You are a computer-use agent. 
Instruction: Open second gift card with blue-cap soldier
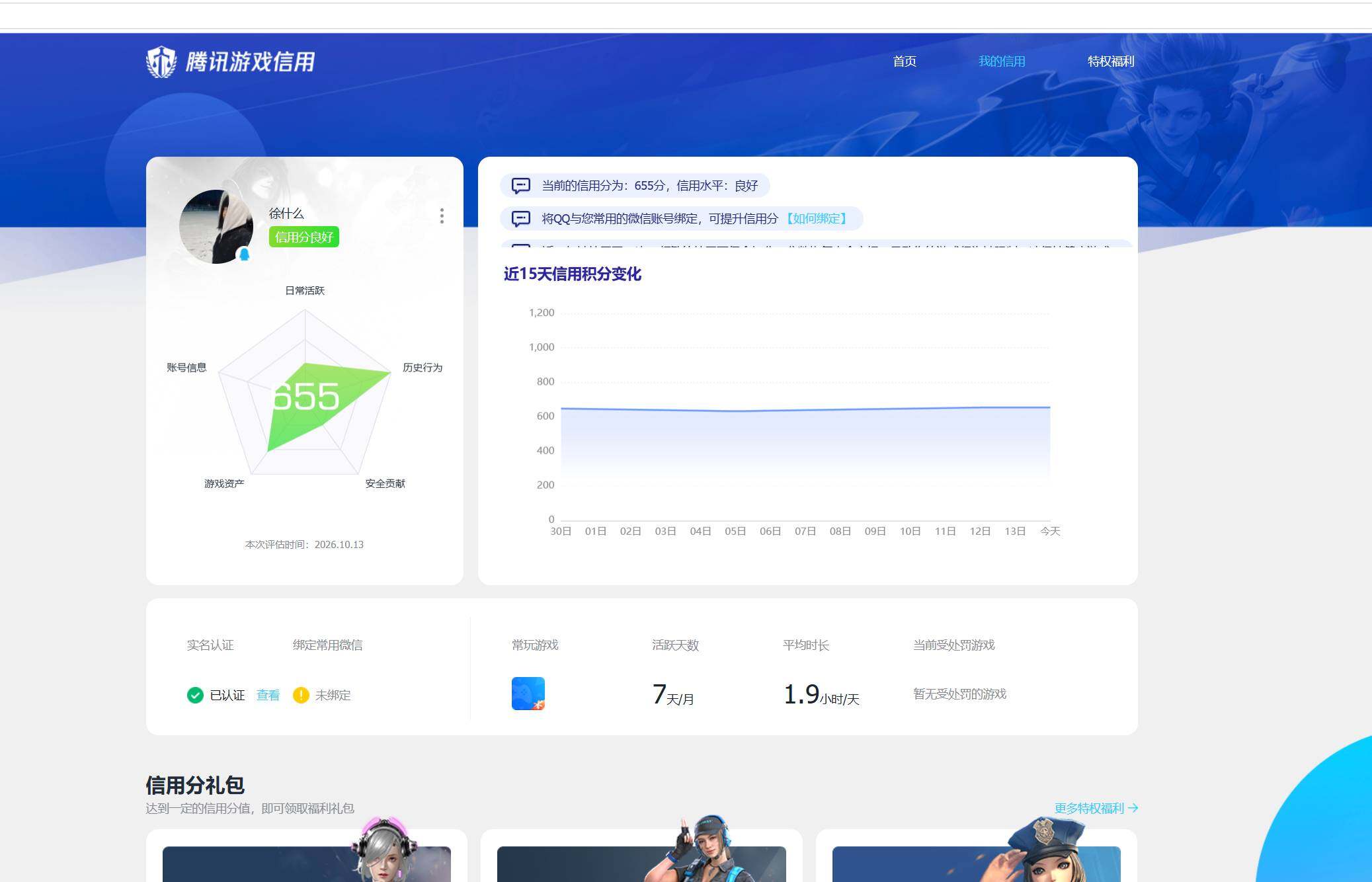tap(641, 856)
